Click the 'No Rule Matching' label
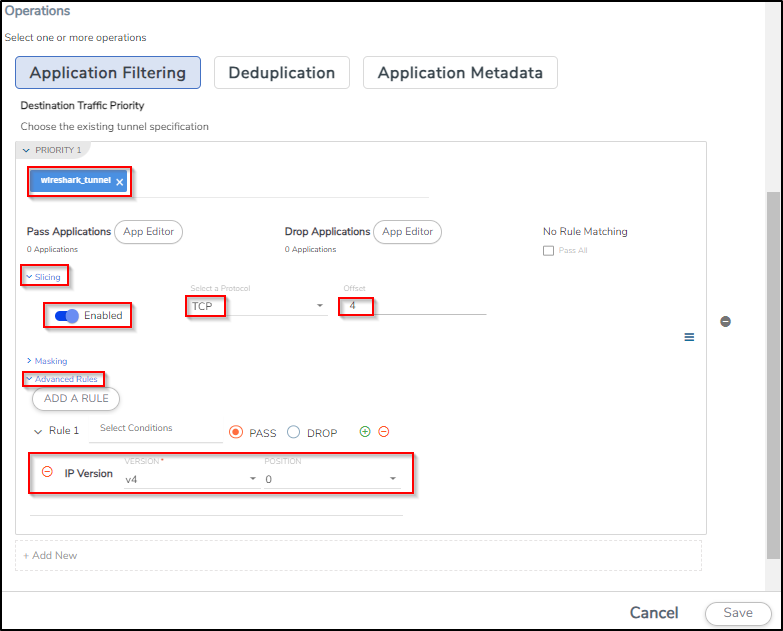The height and width of the screenshot is (631, 783). pyautogui.click(x=585, y=232)
